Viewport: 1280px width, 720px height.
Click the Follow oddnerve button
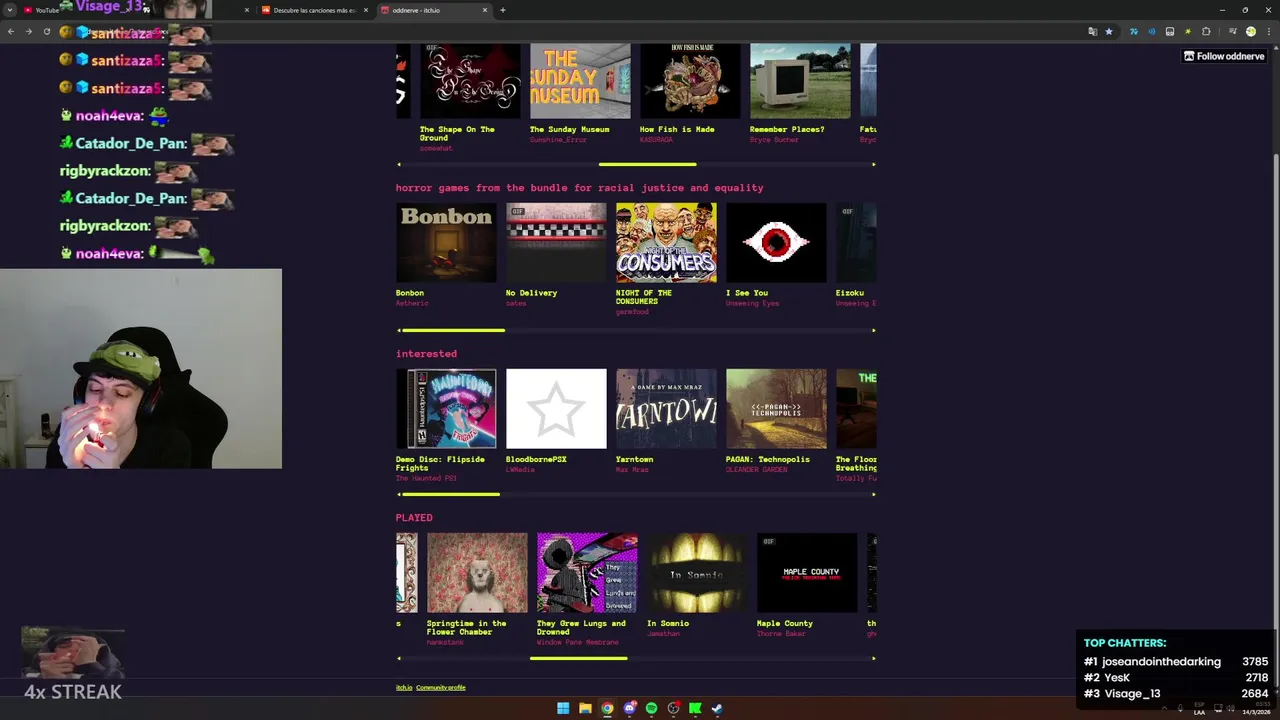[x=1224, y=56]
